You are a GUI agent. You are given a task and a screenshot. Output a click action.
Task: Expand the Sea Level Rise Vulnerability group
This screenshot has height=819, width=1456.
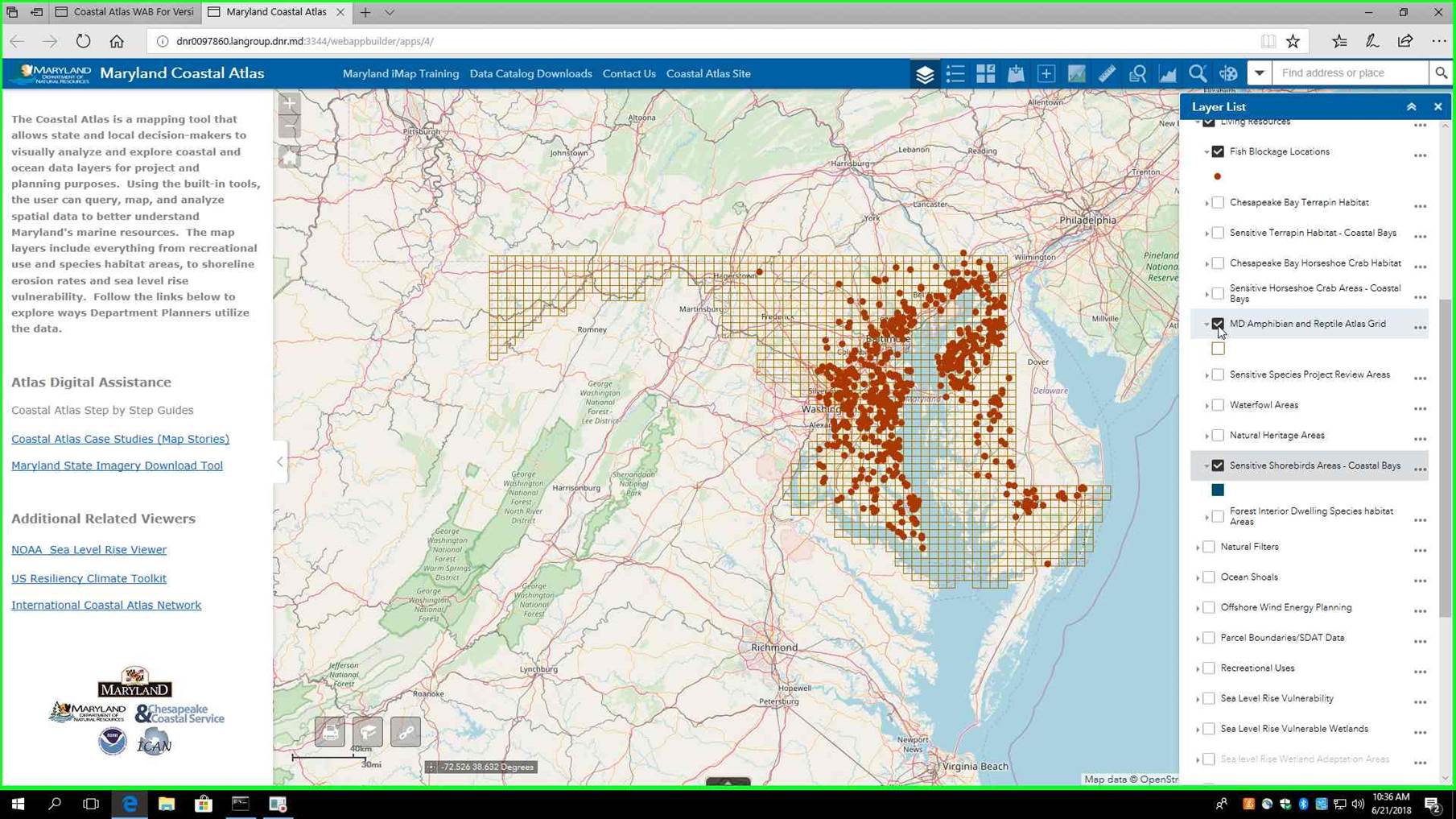pos(1198,699)
